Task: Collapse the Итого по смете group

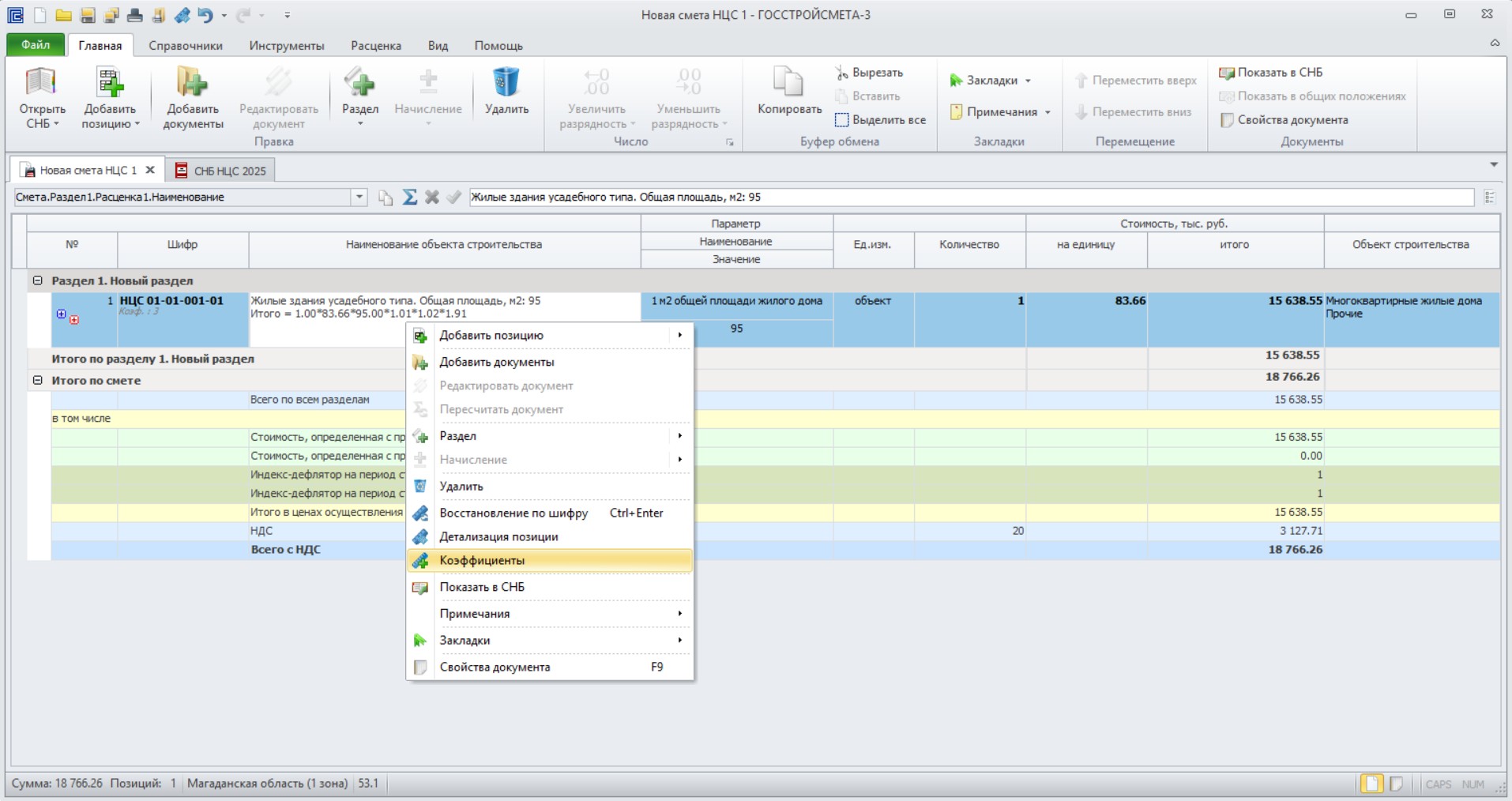Action: 37,380
